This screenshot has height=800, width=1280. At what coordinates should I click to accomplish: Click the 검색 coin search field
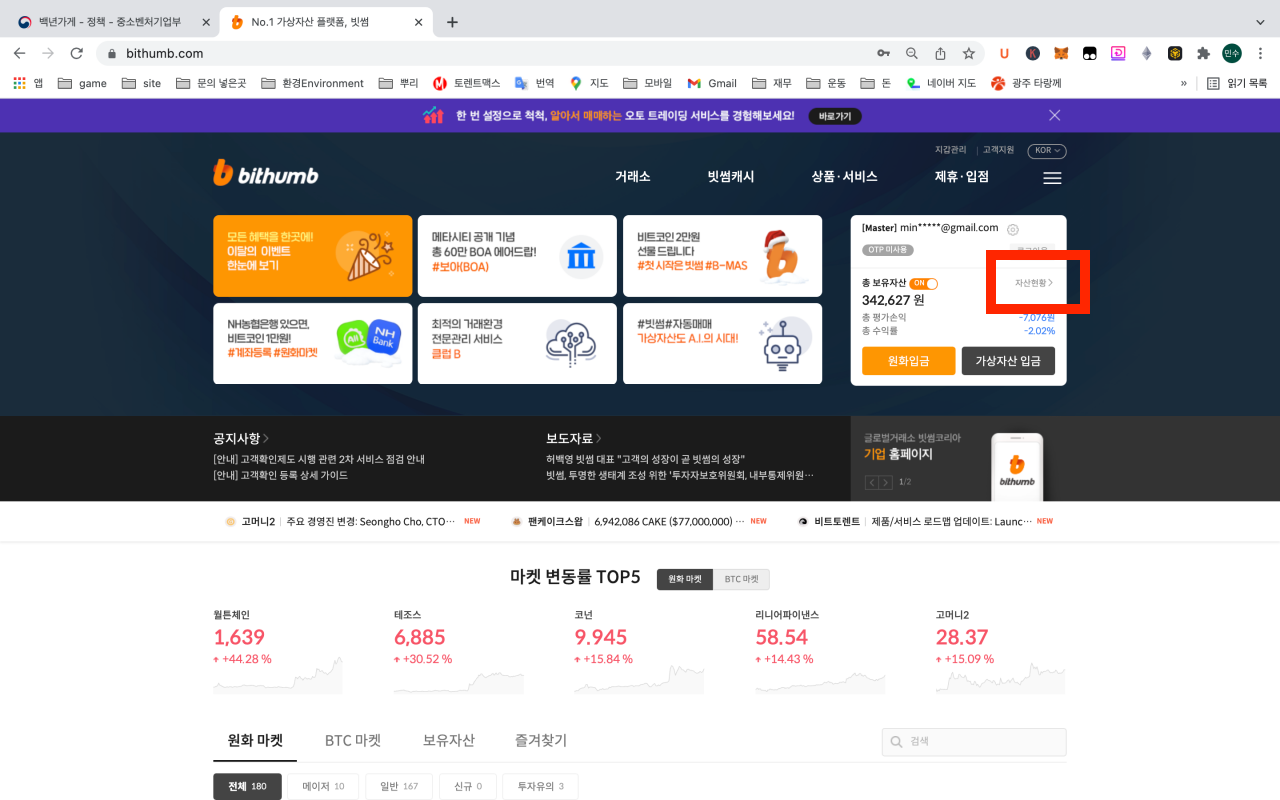(x=974, y=741)
